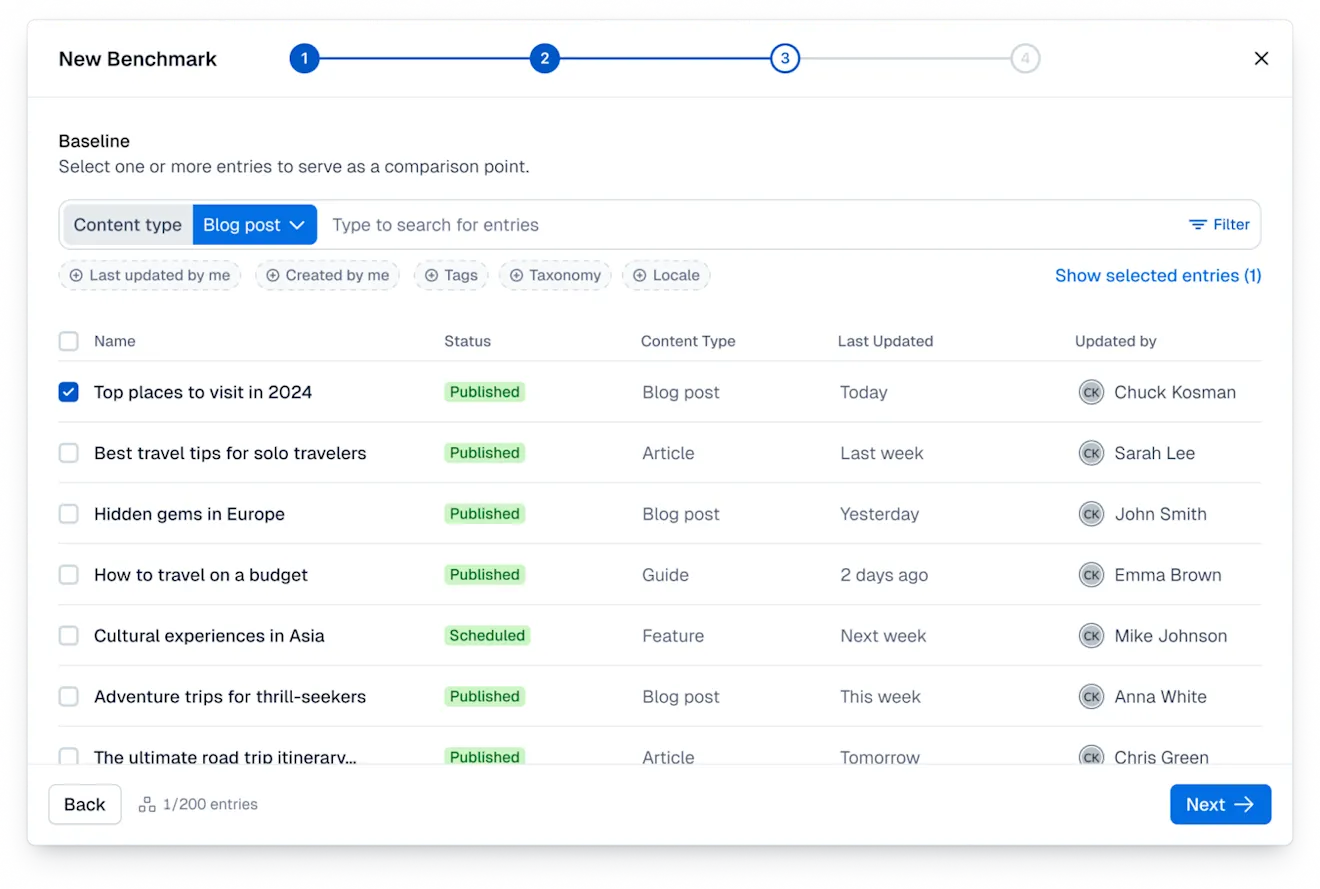The width and height of the screenshot is (1320, 889).
Task: Click the plus icon on Created by me chip
Action: (x=274, y=275)
